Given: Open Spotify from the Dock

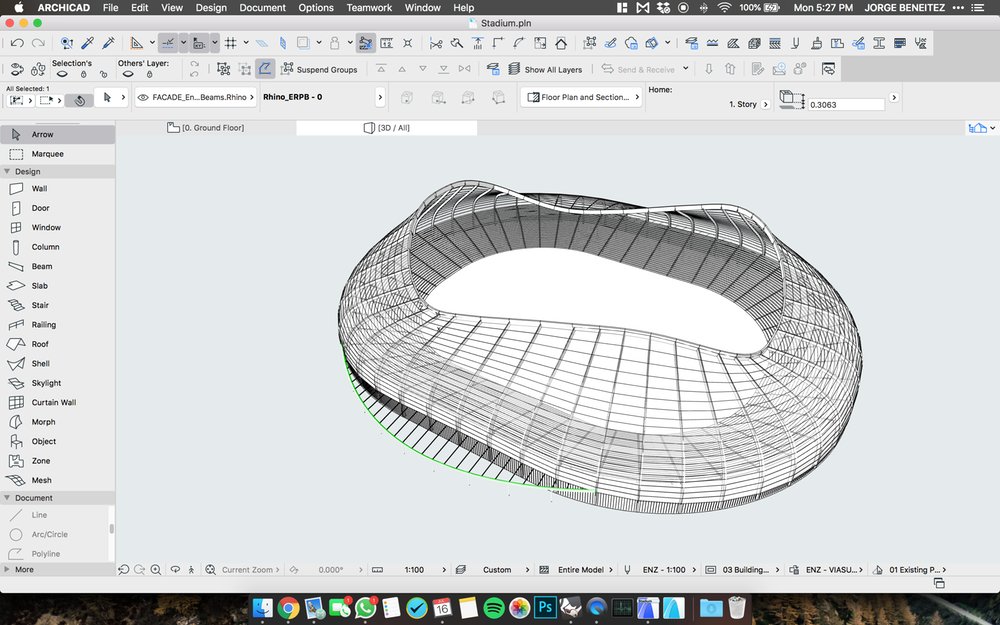Looking at the screenshot, I should (x=494, y=608).
